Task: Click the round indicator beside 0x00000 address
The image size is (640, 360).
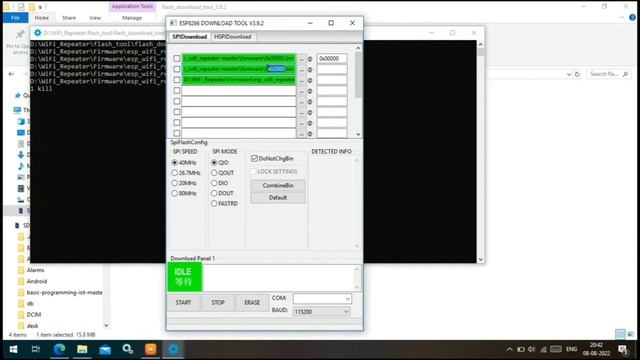Action: 310,59
